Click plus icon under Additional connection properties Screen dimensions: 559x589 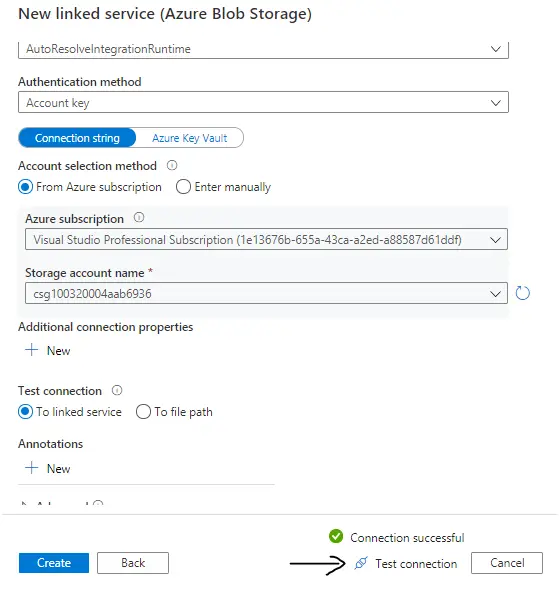coord(32,350)
